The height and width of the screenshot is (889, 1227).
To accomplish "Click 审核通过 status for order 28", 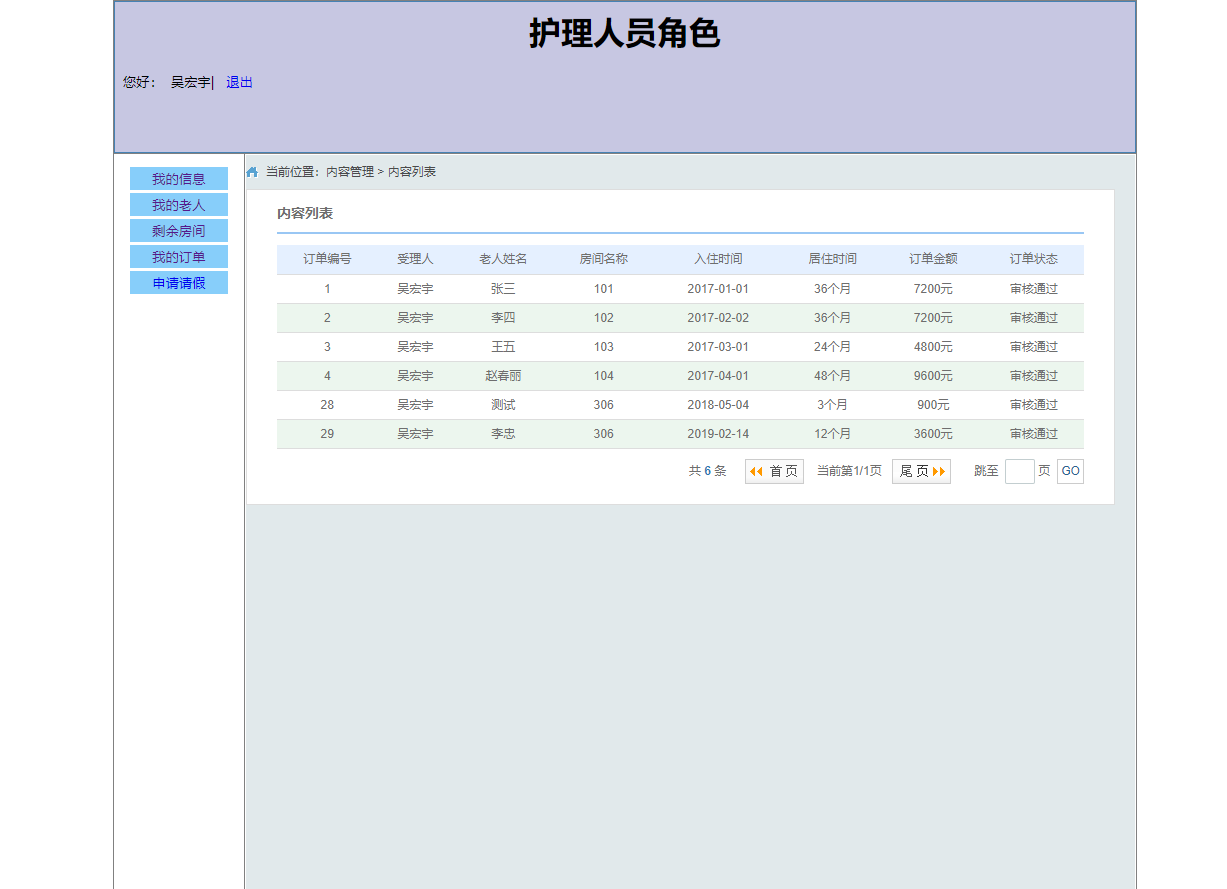I will tap(1033, 404).
